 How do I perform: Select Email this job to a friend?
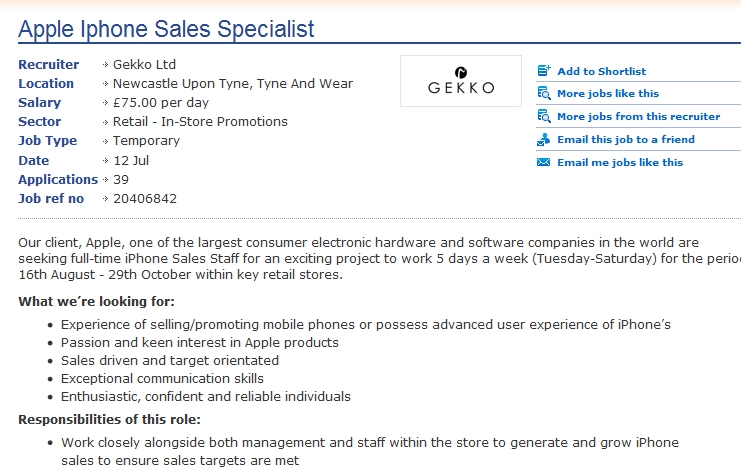point(626,139)
